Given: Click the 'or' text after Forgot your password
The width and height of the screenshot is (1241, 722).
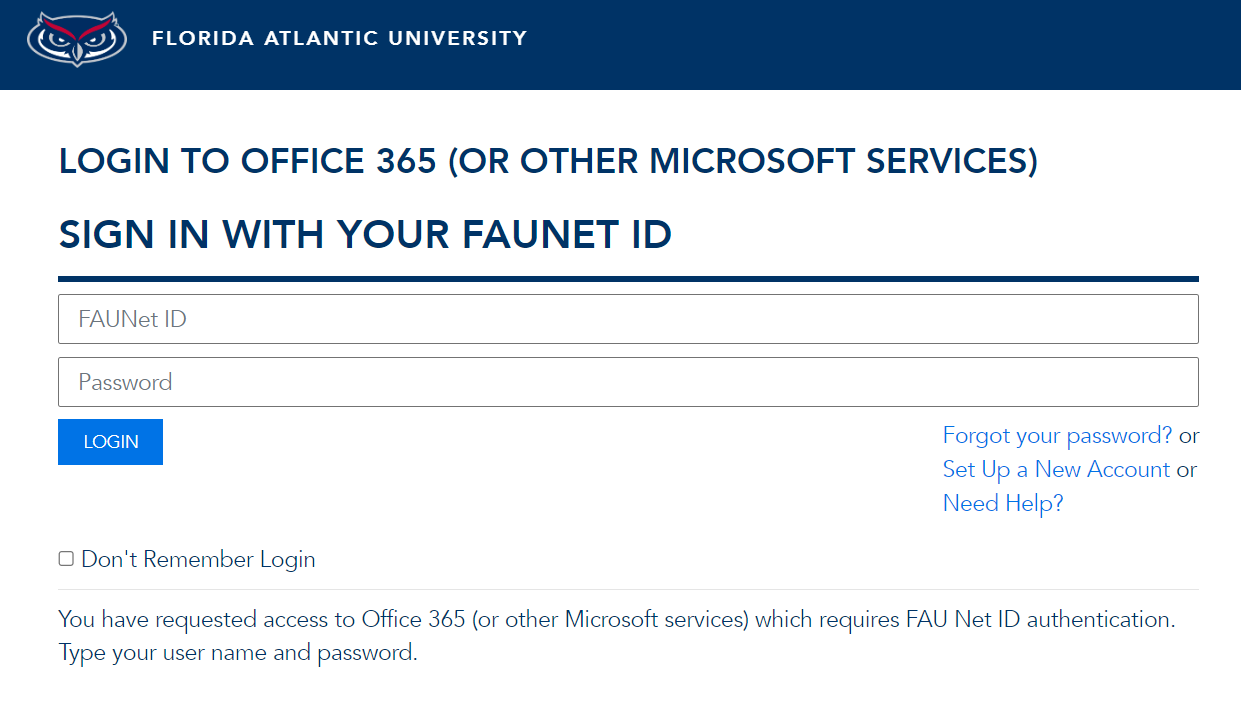Looking at the screenshot, I should point(1188,436).
